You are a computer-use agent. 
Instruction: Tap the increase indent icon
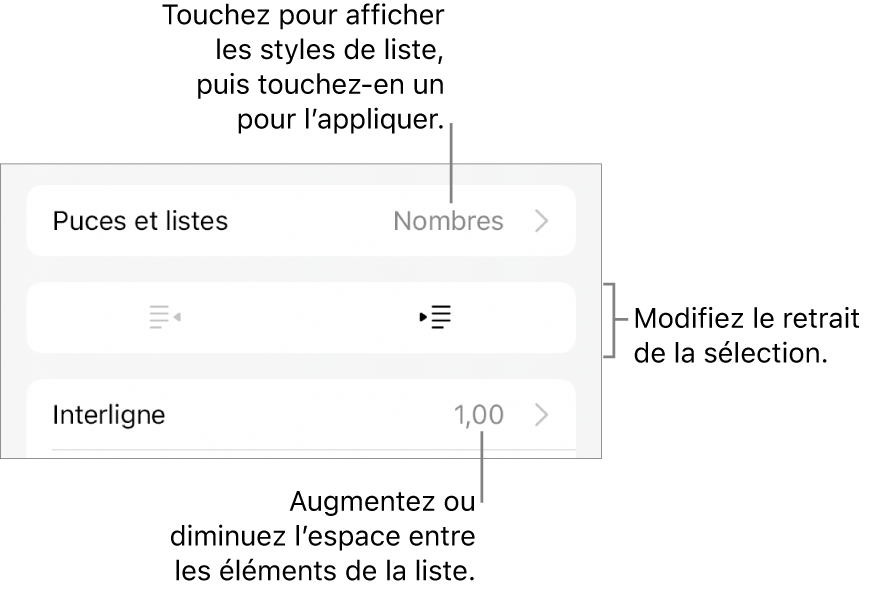coord(436,317)
